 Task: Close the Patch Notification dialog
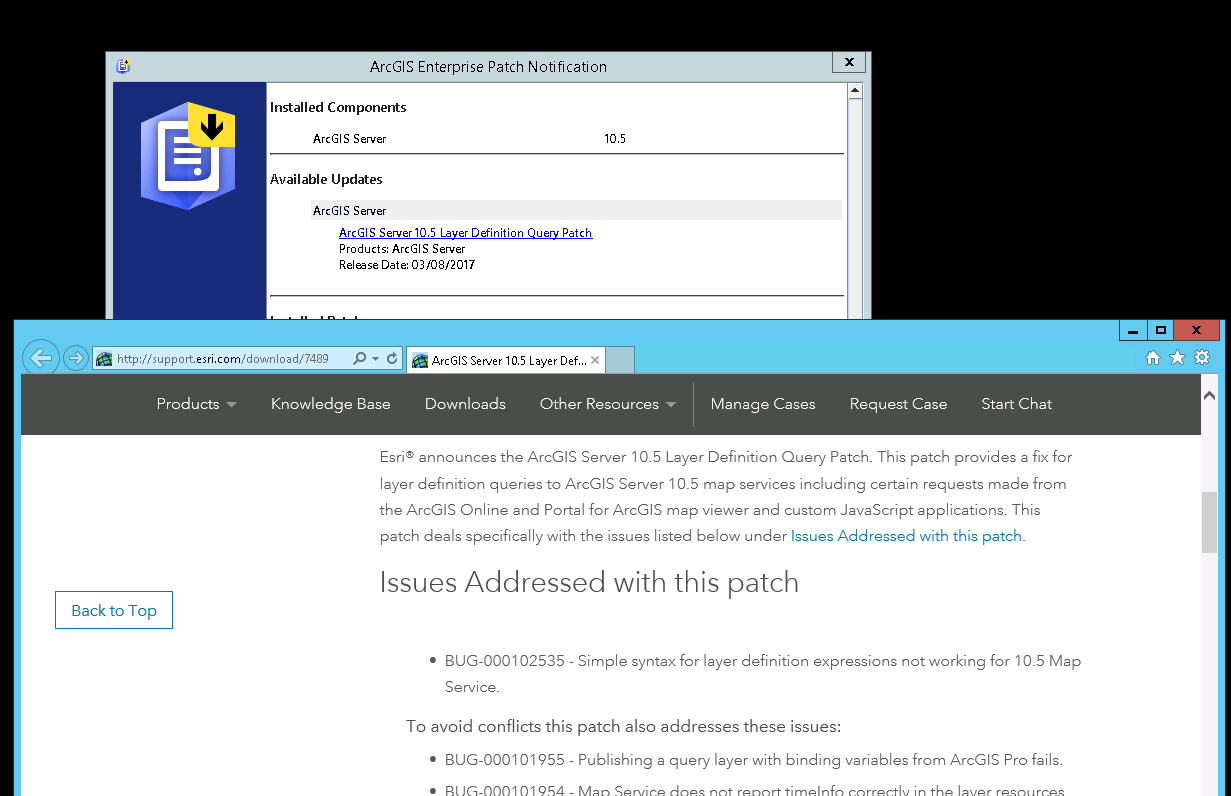(x=849, y=62)
